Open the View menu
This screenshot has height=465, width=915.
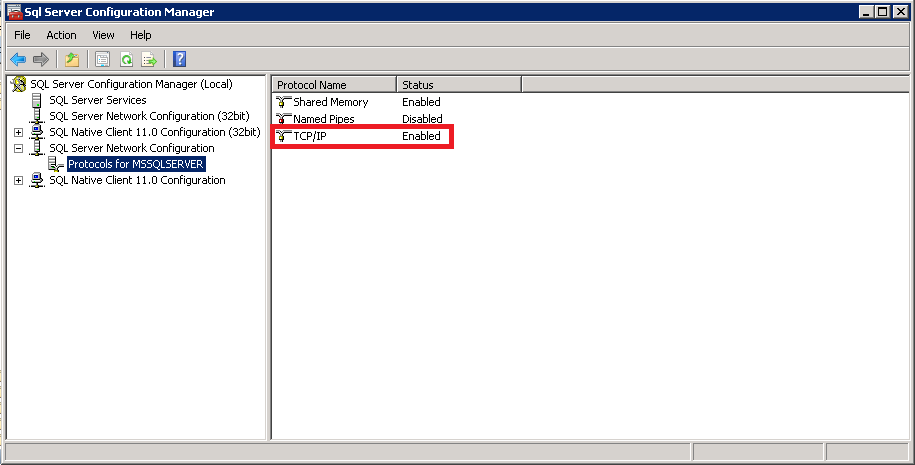pyautogui.click(x=103, y=35)
